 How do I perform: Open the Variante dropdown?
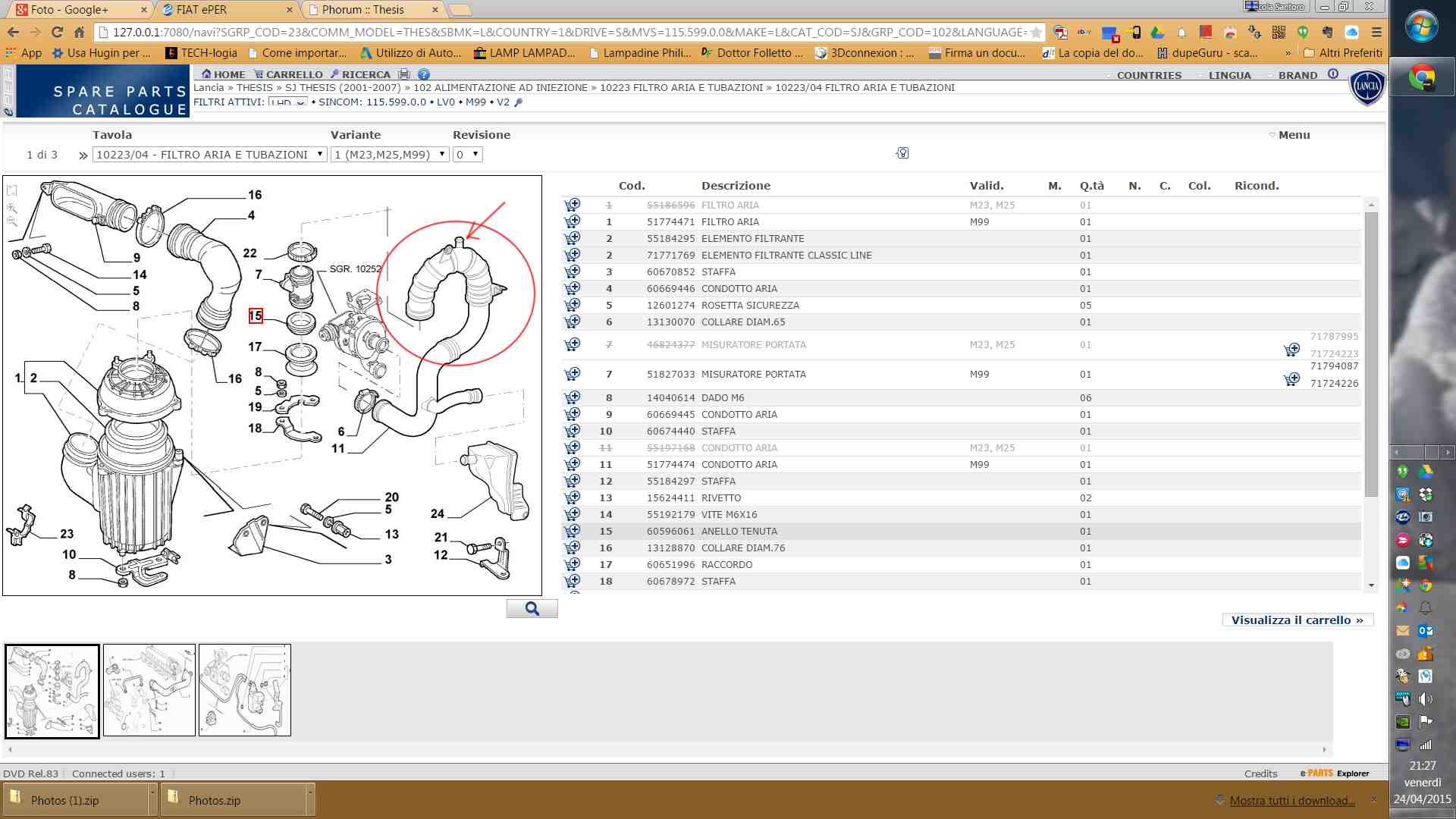(x=390, y=155)
